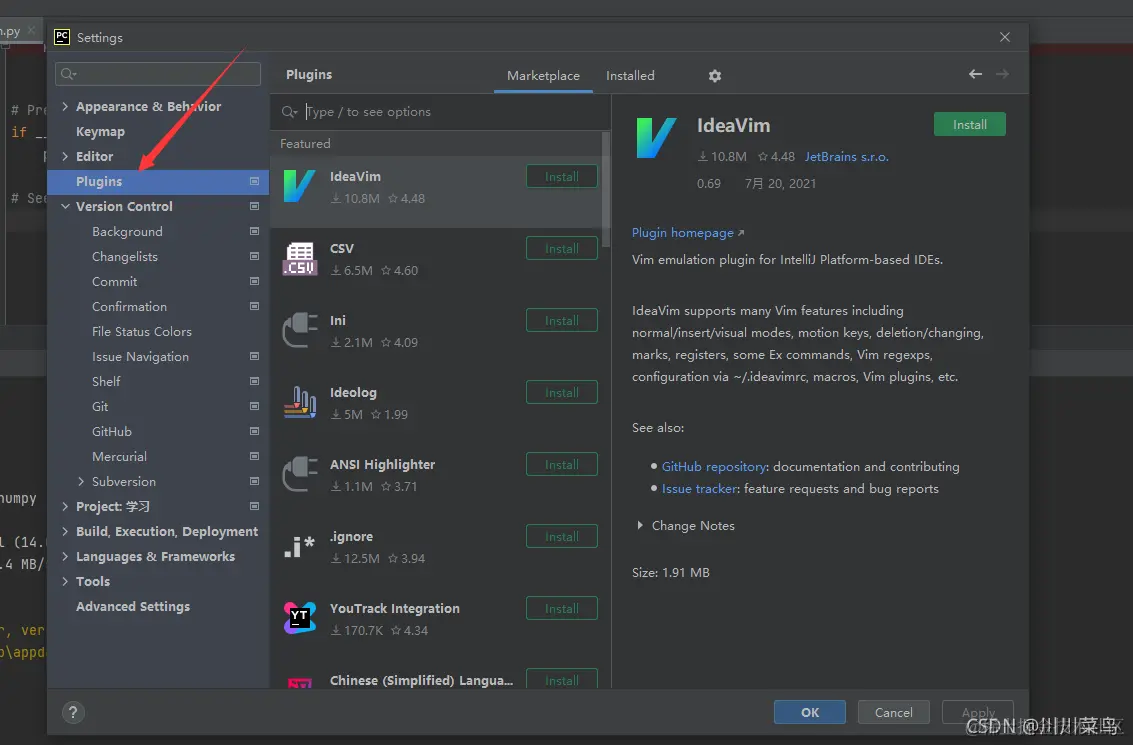1133x745 pixels.
Task: Select the Ini plugin icon
Action: click(x=300, y=330)
